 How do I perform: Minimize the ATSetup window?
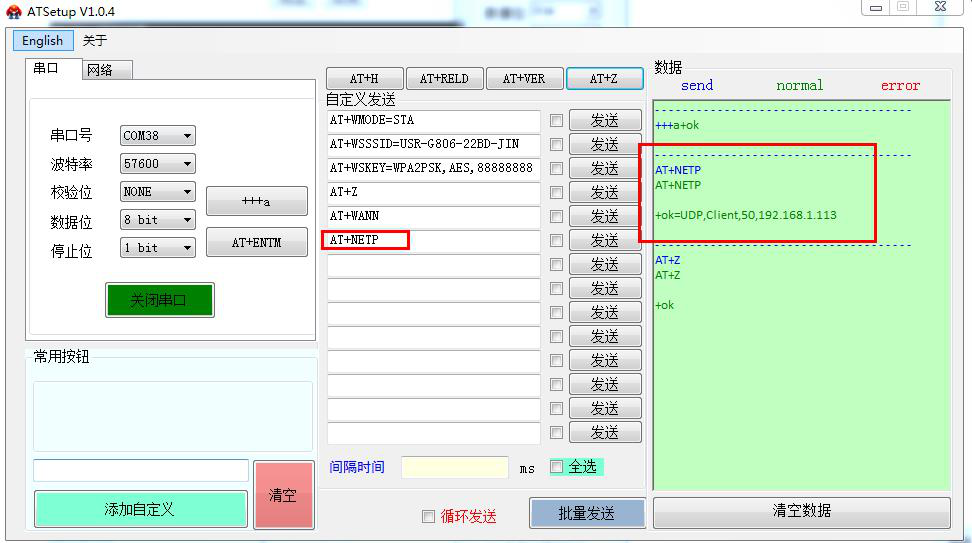click(875, 7)
